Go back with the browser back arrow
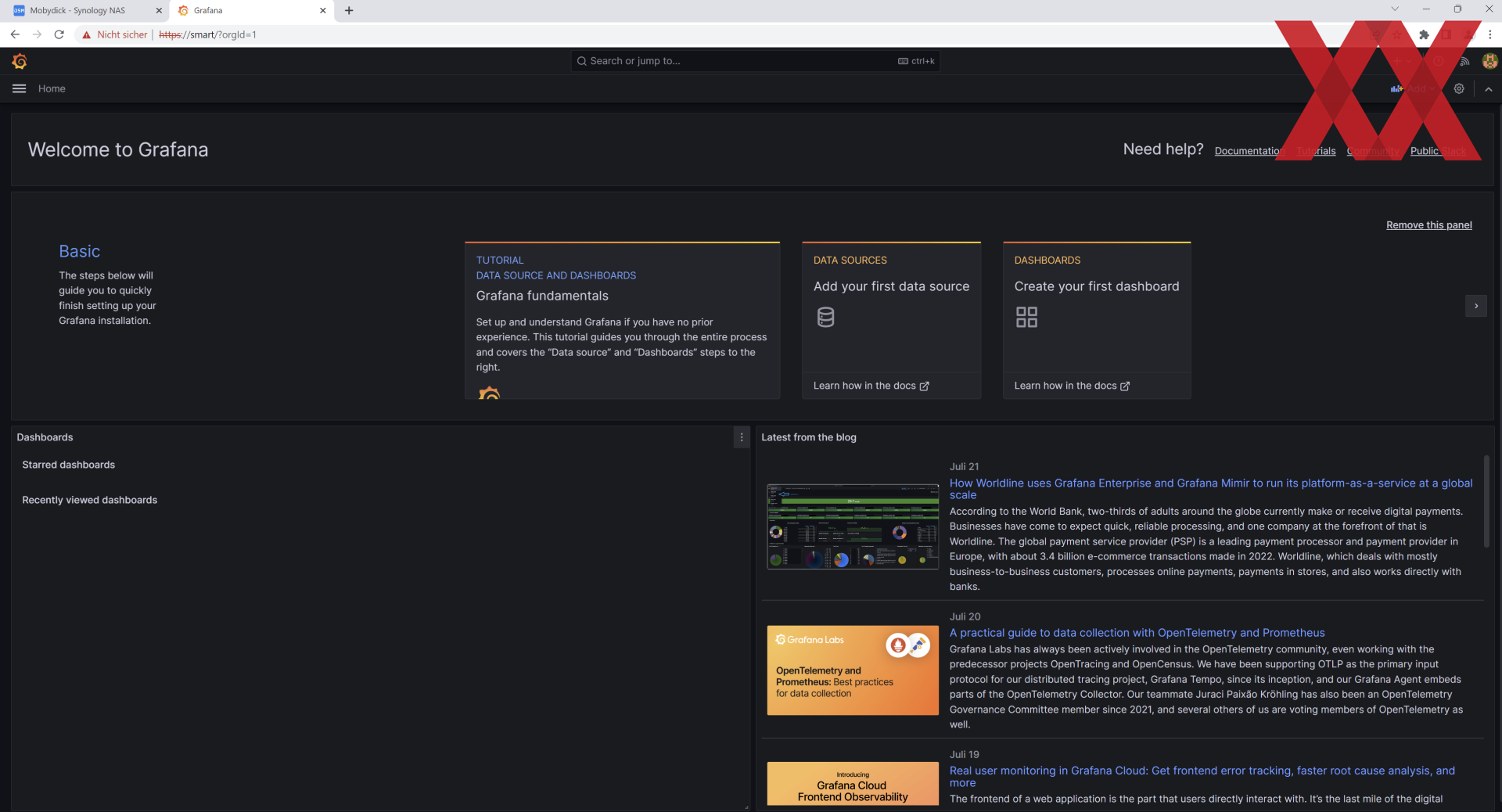1502x812 pixels. pyautogui.click(x=15, y=34)
